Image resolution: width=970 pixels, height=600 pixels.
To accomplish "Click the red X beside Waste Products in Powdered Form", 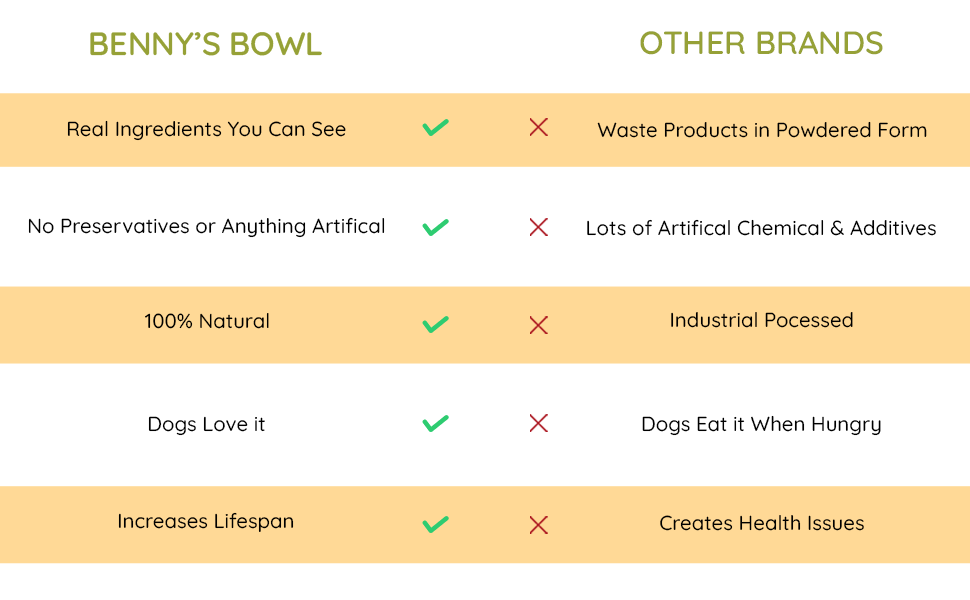I will pyautogui.click(x=538, y=127).
